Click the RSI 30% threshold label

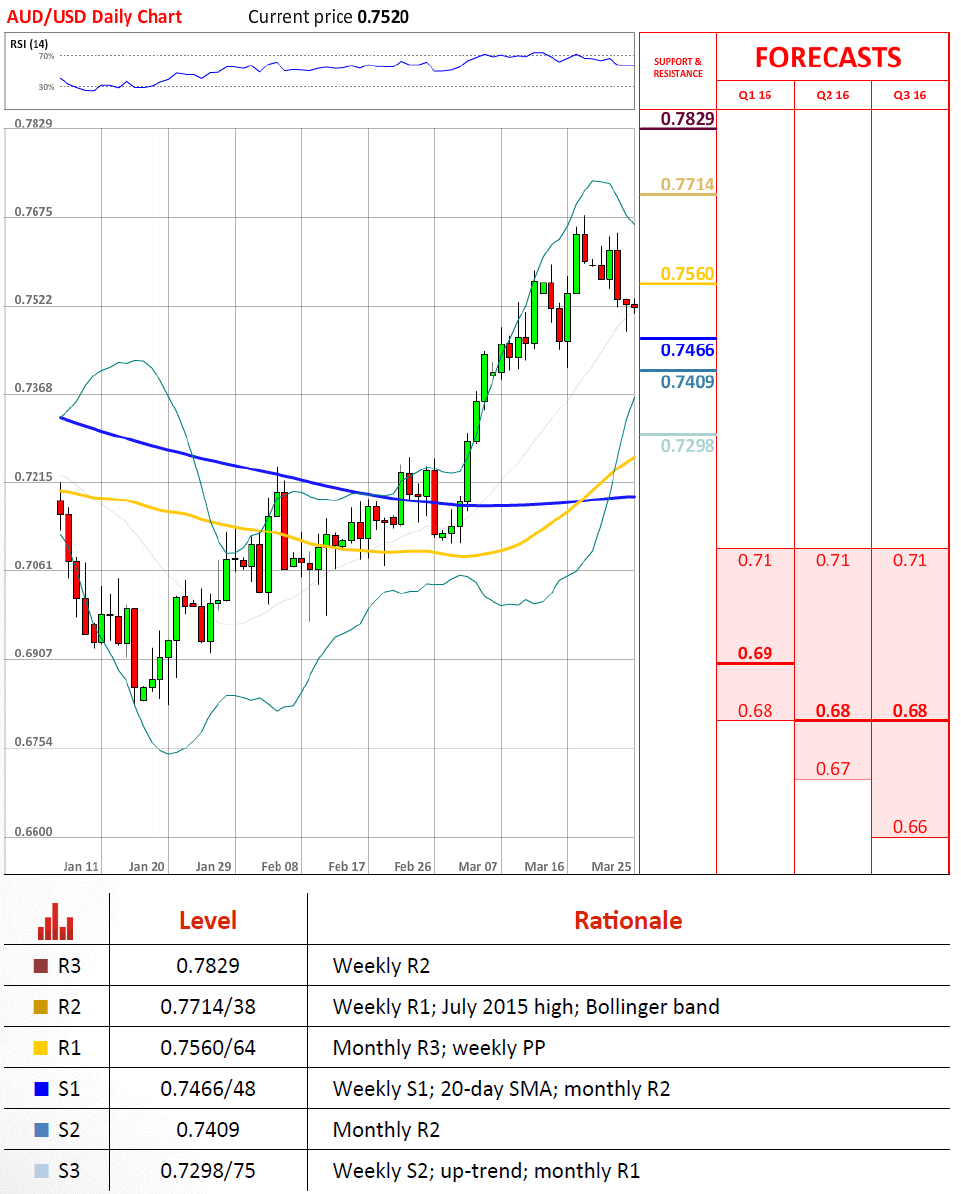pyautogui.click(x=46, y=88)
